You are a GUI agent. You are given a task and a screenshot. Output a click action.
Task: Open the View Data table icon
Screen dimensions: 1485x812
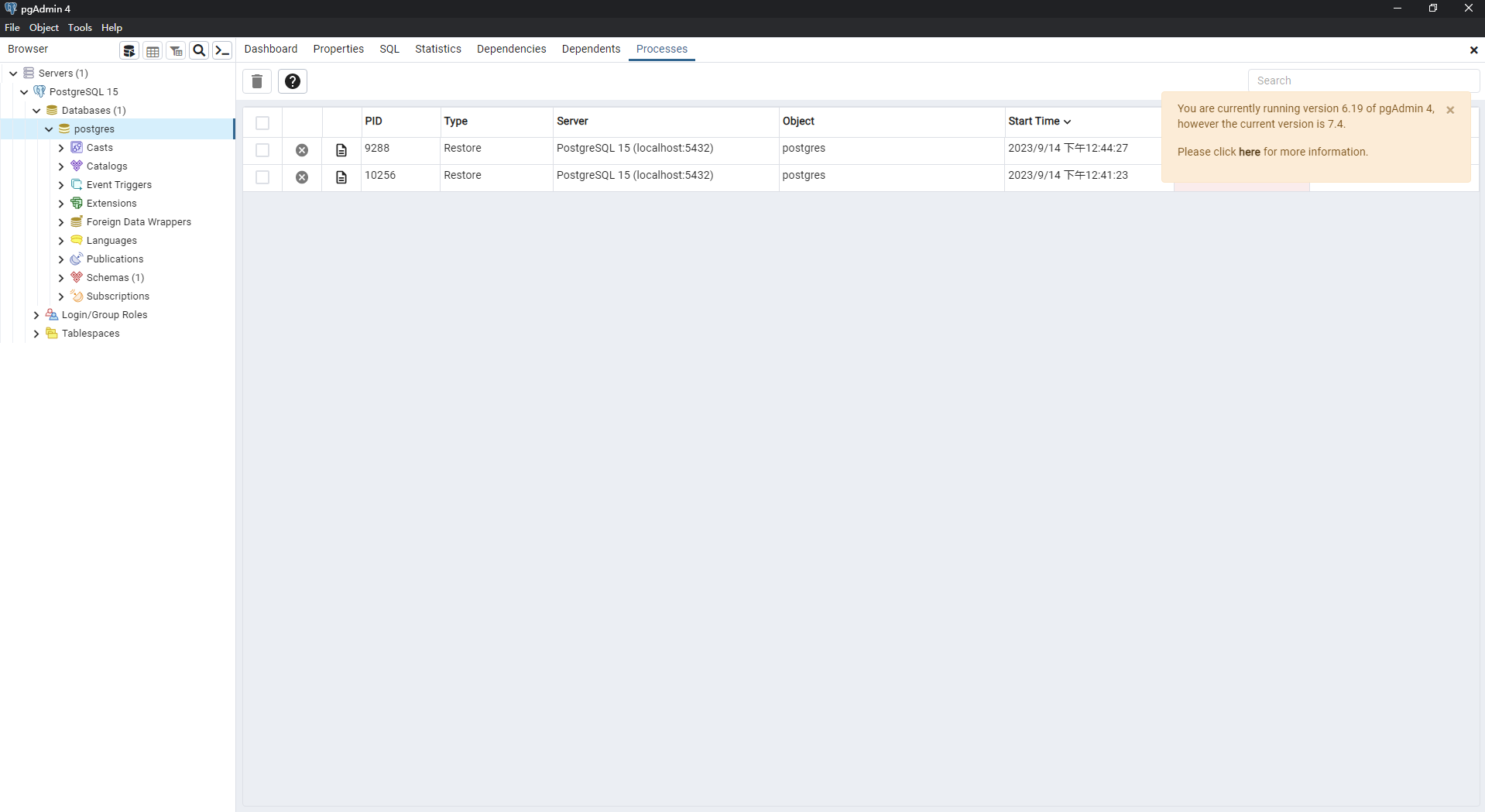(153, 51)
